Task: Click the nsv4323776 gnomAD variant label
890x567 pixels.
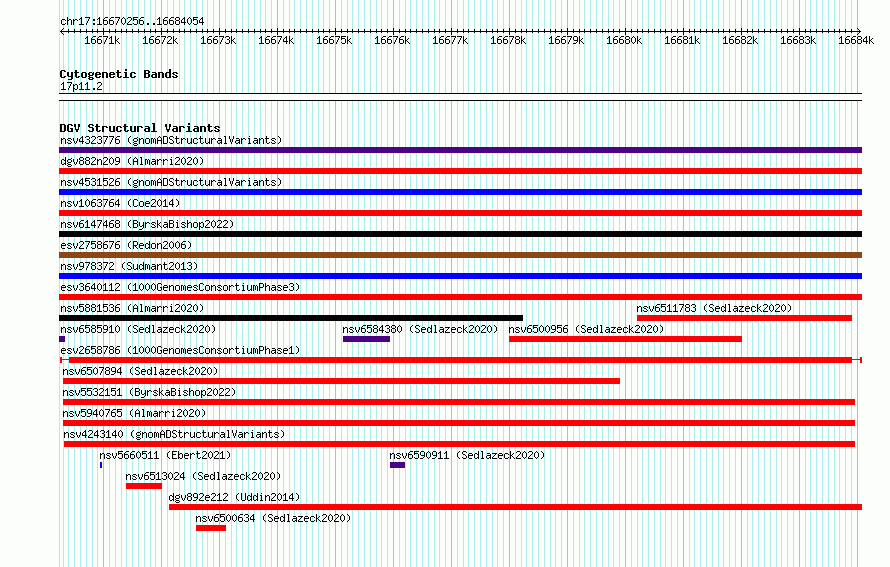Action: tap(171, 140)
